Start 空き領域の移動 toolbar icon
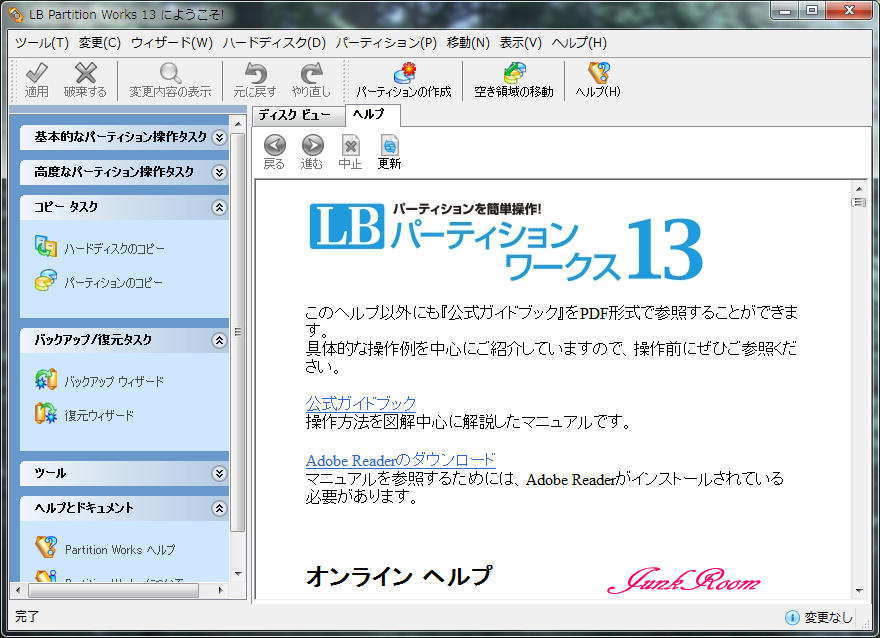880x638 pixels. [x=514, y=73]
